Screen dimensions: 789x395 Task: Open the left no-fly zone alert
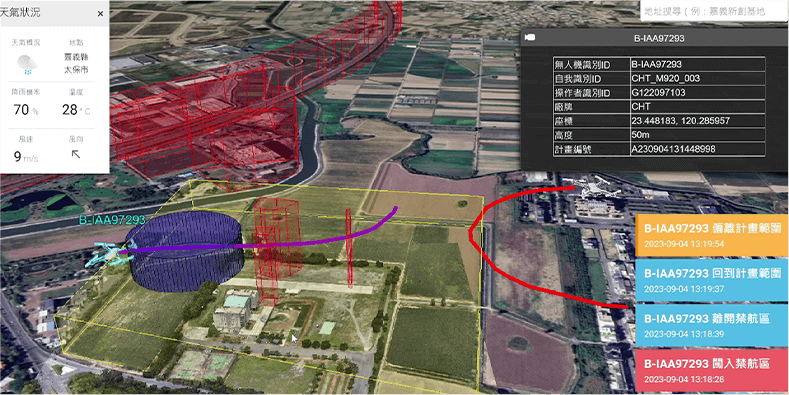click(x=712, y=325)
